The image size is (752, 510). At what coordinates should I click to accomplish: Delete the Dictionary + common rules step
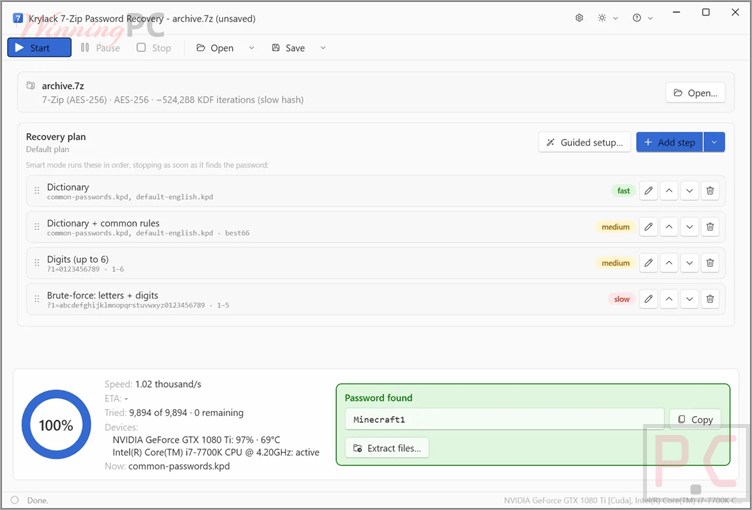point(710,226)
